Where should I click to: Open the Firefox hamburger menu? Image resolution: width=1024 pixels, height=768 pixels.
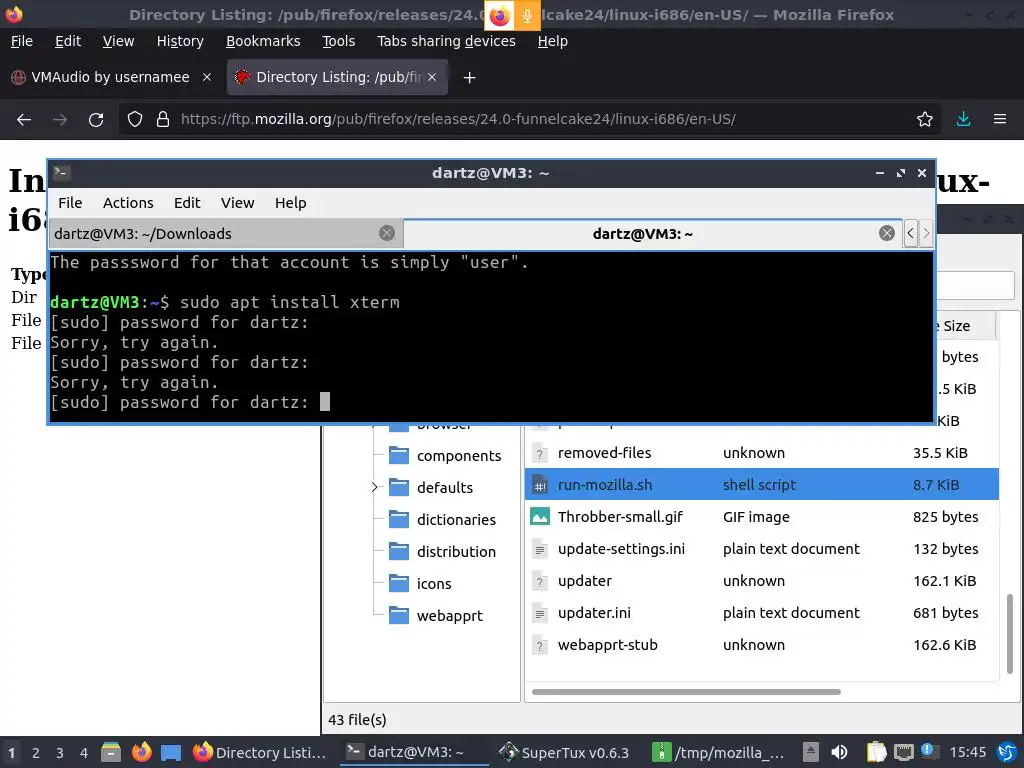point(1000,120)
